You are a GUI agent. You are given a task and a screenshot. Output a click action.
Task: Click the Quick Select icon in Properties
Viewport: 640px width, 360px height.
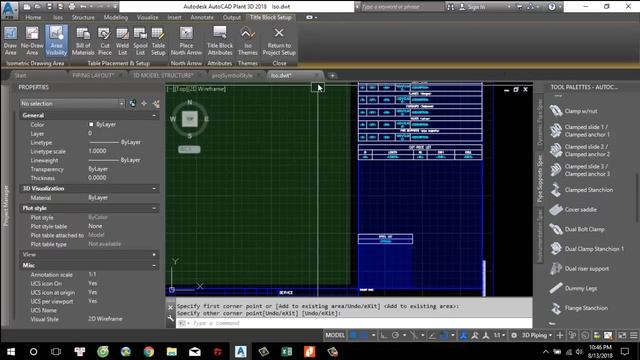[x=156, y=104]
